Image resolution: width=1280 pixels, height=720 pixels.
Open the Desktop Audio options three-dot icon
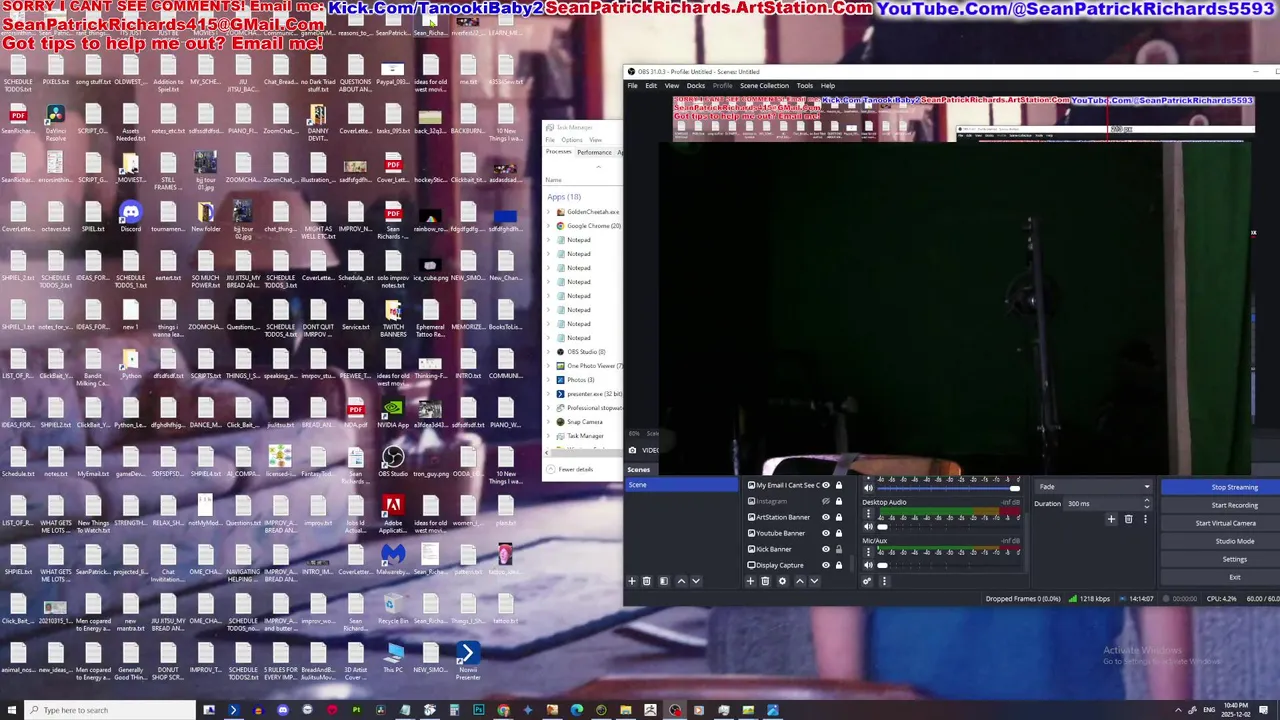click(x=868, y=513)
